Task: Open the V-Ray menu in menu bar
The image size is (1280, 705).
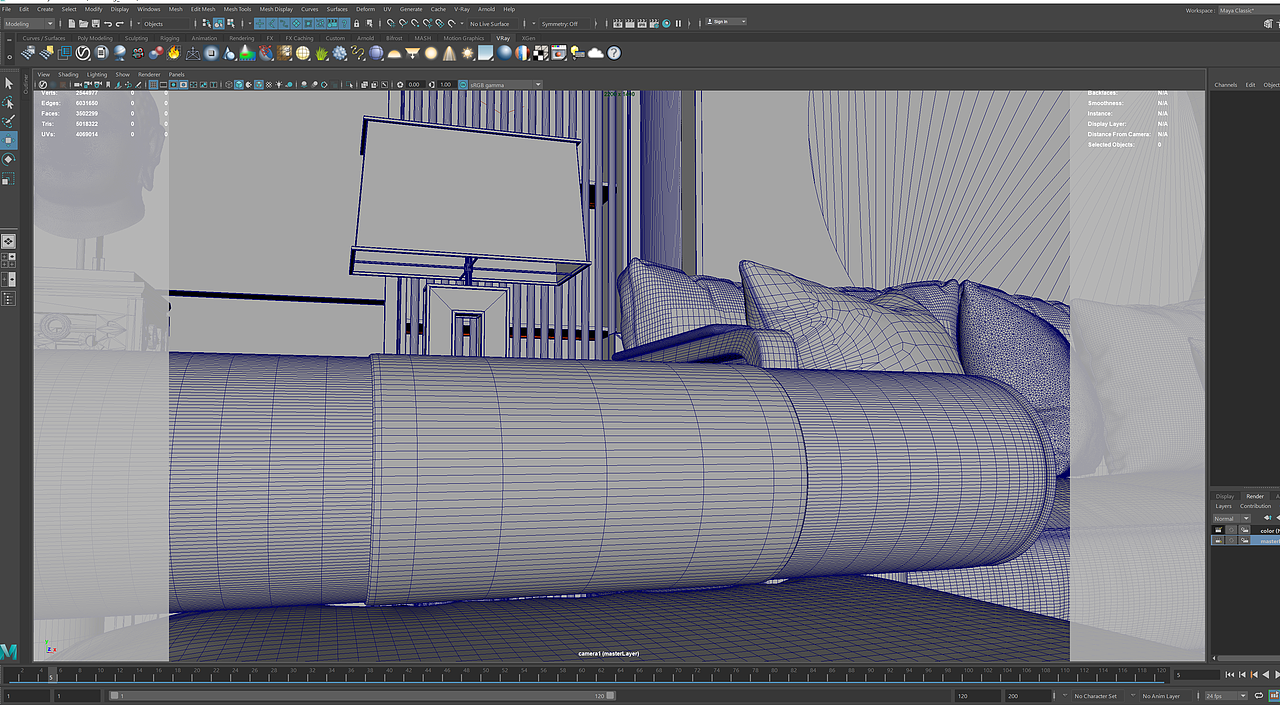Action: 461,9
